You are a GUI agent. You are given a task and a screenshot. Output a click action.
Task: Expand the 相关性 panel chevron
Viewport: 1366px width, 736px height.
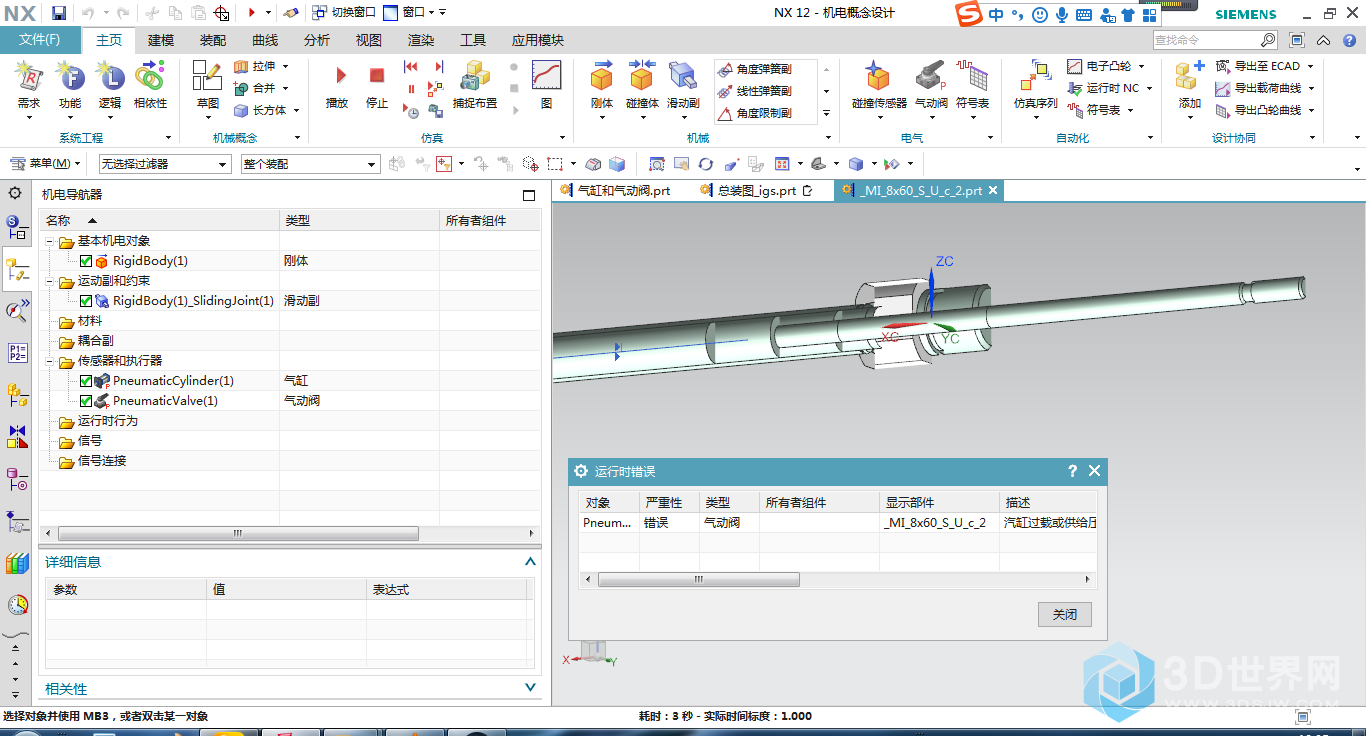point(530,688)
